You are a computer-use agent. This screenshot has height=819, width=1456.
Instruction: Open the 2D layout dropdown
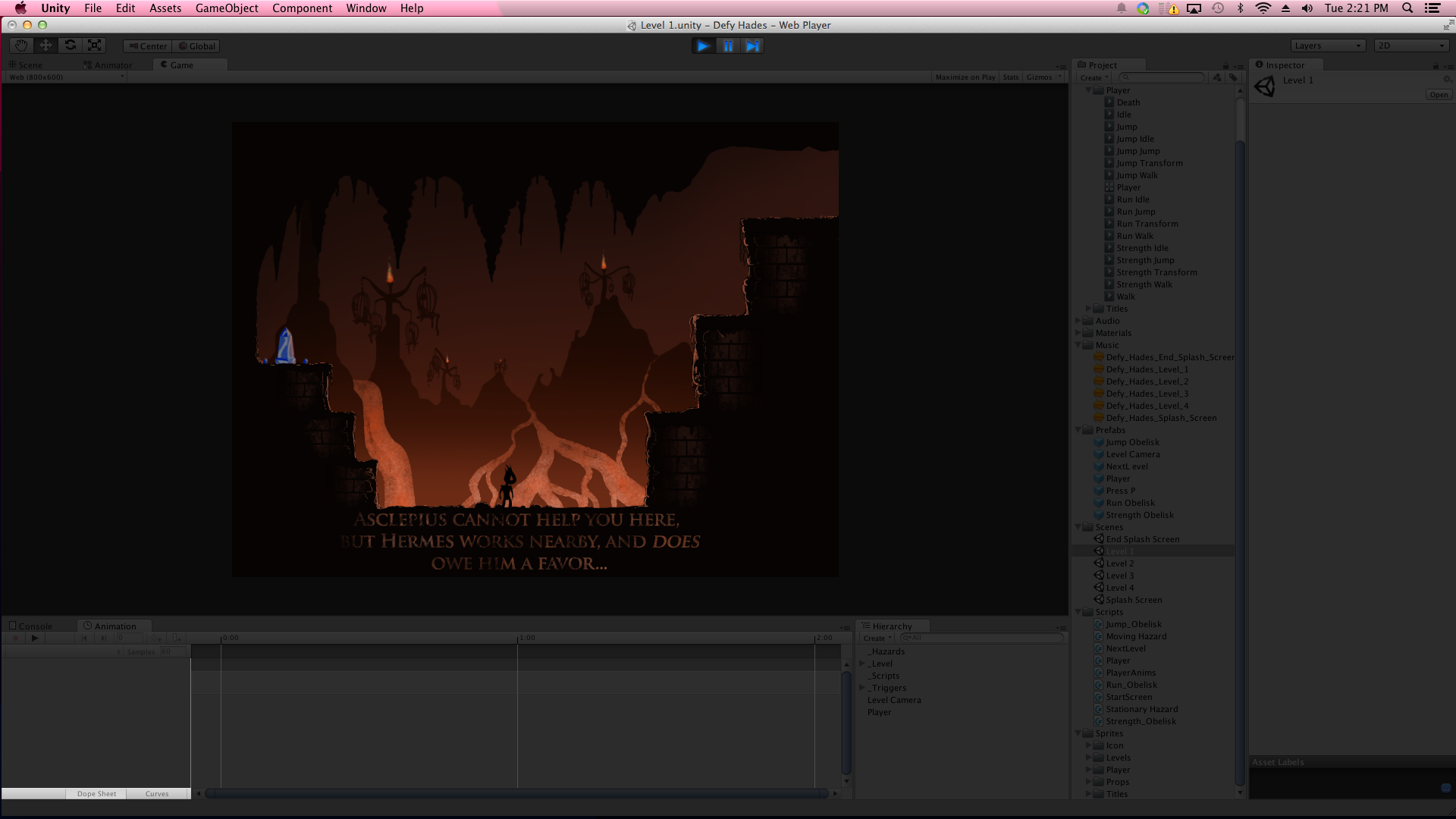pos(1411,46)
